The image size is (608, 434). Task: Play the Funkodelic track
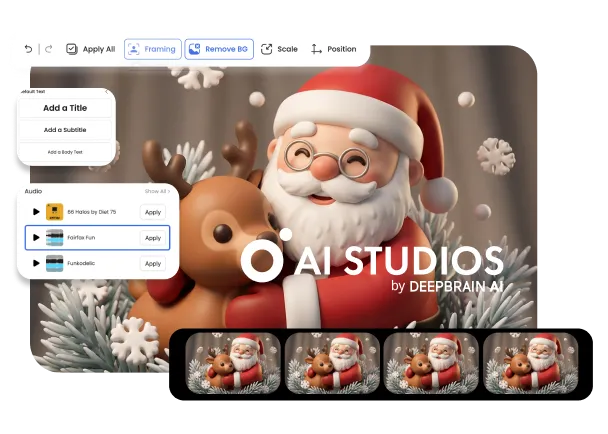(36, 263)
